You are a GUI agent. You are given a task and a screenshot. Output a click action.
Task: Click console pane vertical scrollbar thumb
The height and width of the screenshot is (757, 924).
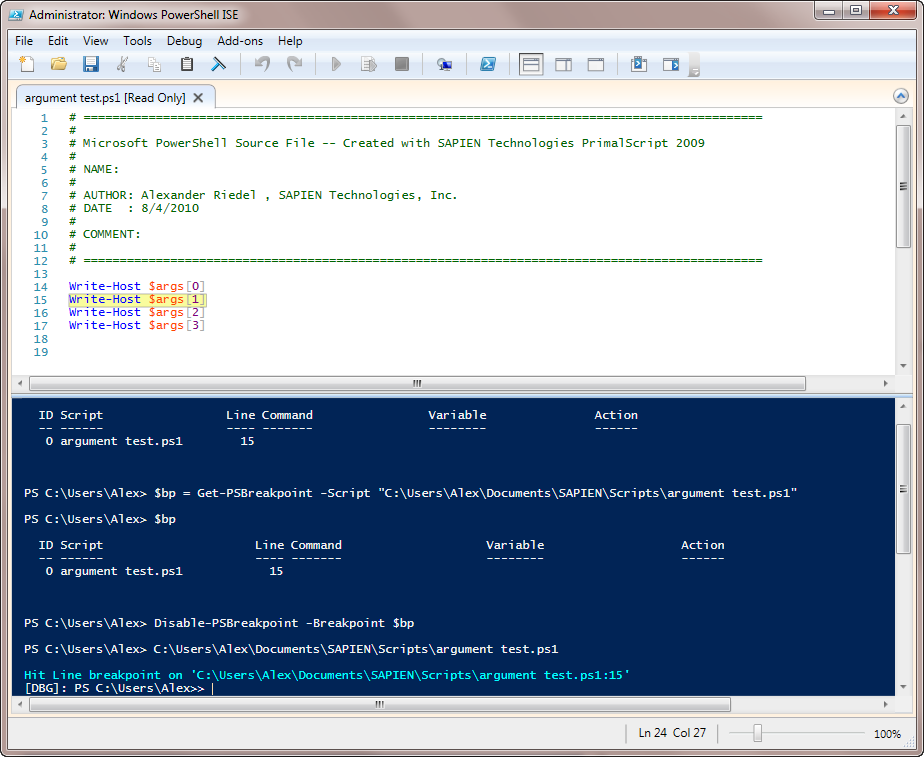pyautogui.click(x=903, y=488)
